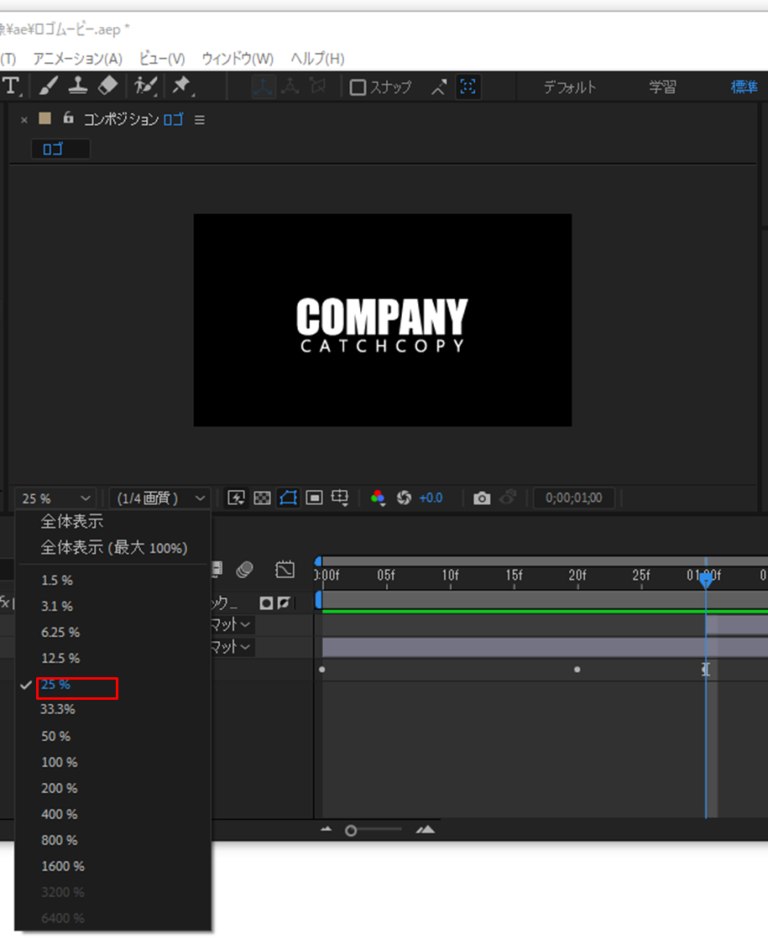Toggle the transparency grid button
This screenshot has height=944, width=768.
262,498
